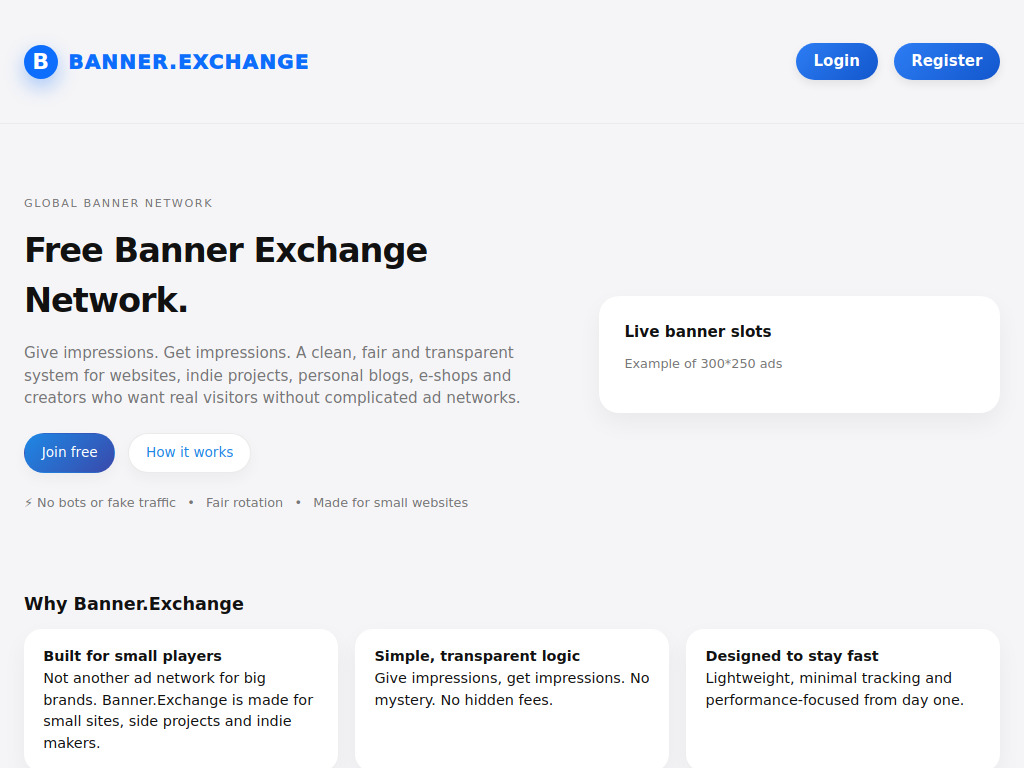Open the 'Built for small players' card

point(180,698)
